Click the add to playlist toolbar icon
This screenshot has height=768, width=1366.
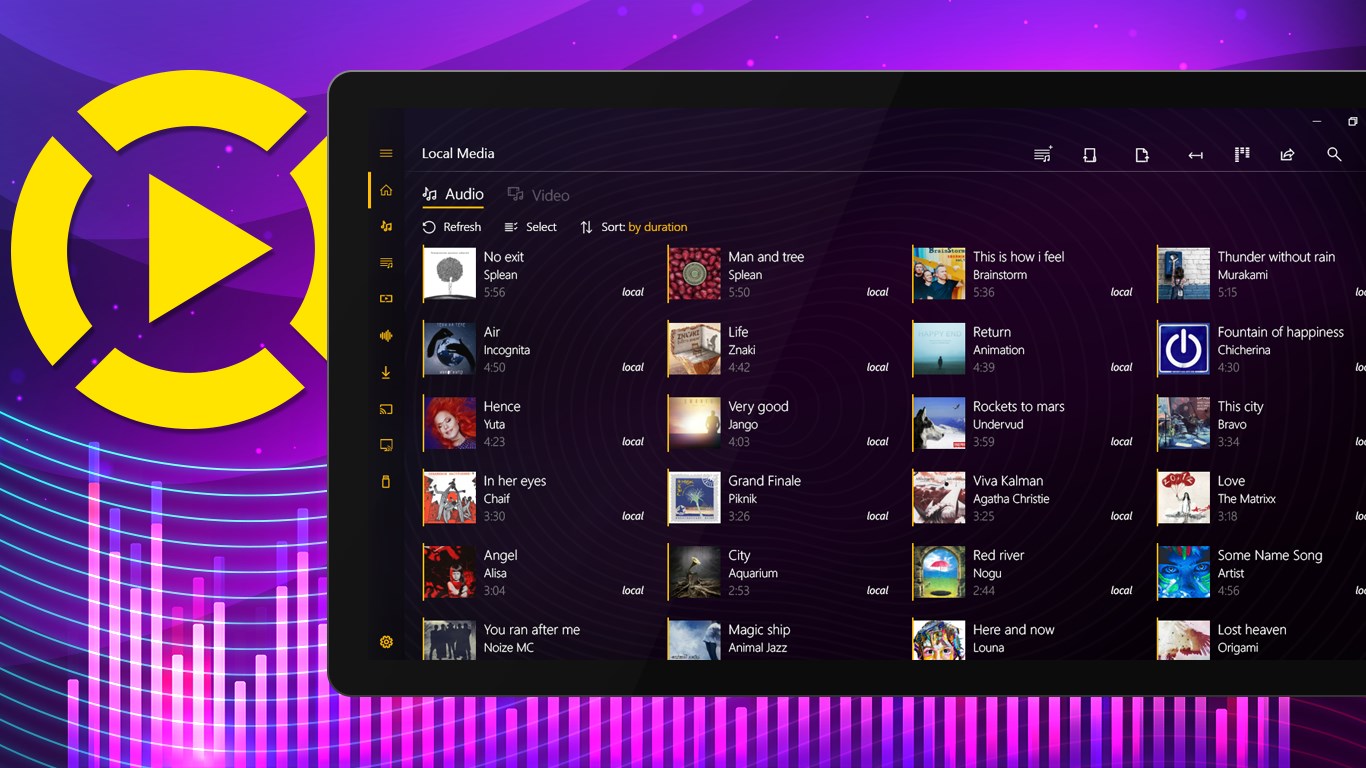(1042, 154)
